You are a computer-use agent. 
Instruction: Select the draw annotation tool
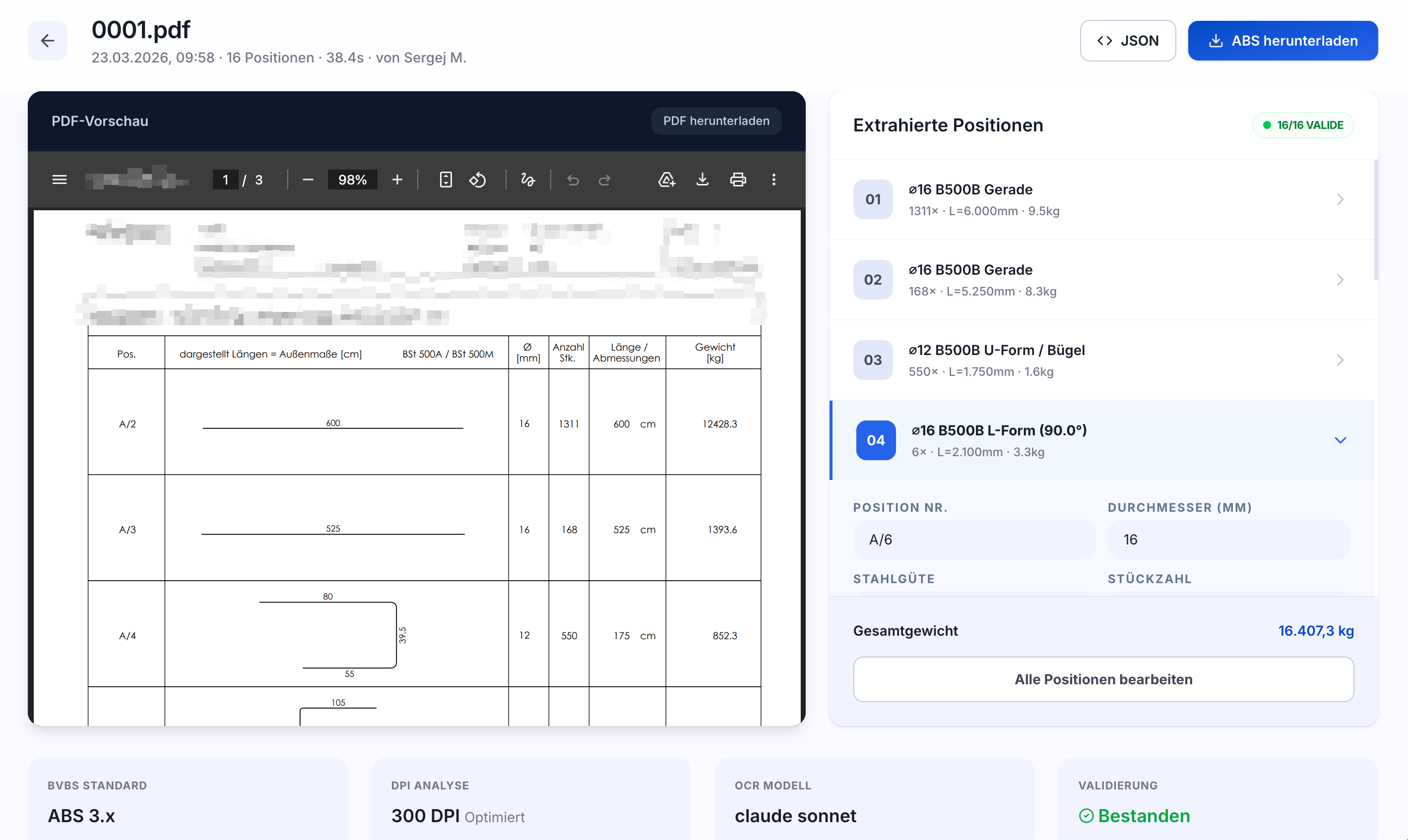[x=528, y=180]
